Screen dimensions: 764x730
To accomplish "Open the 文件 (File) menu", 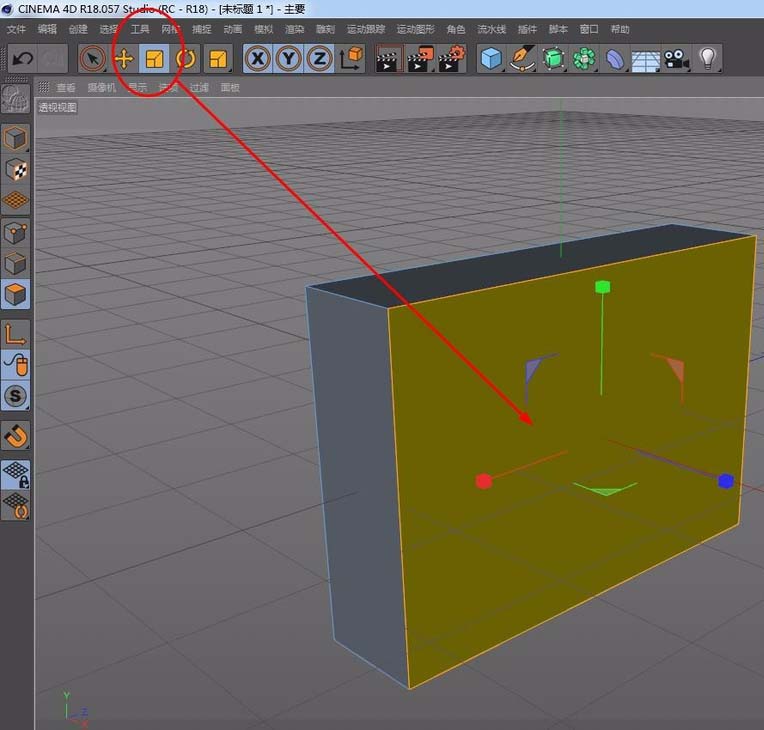I will tap(17, 30).
